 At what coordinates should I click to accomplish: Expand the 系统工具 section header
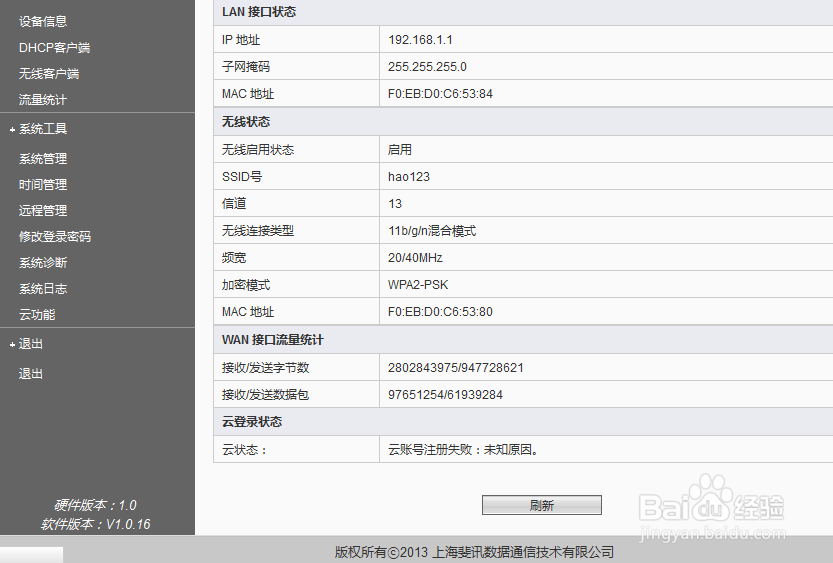(x=43, y=129)
